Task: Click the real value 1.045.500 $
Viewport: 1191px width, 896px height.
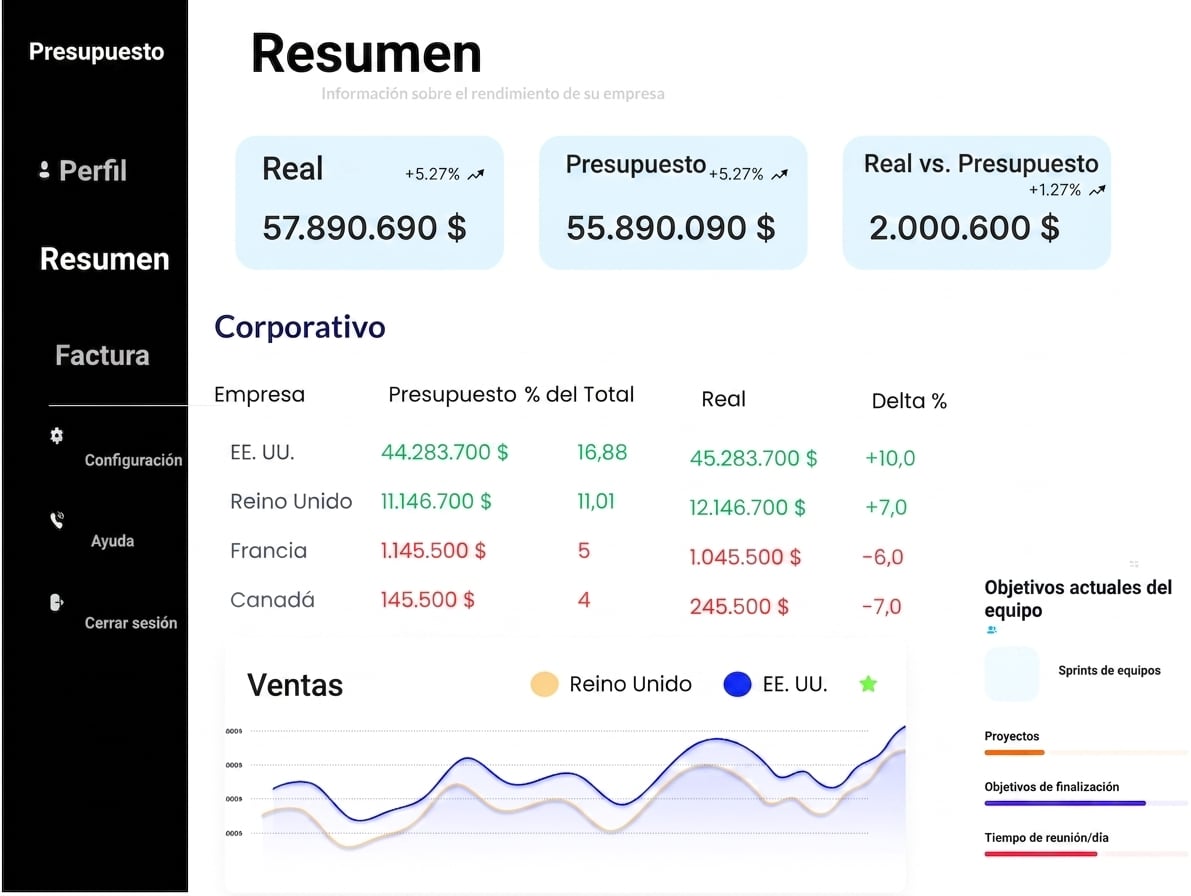Action: (745, 557)
